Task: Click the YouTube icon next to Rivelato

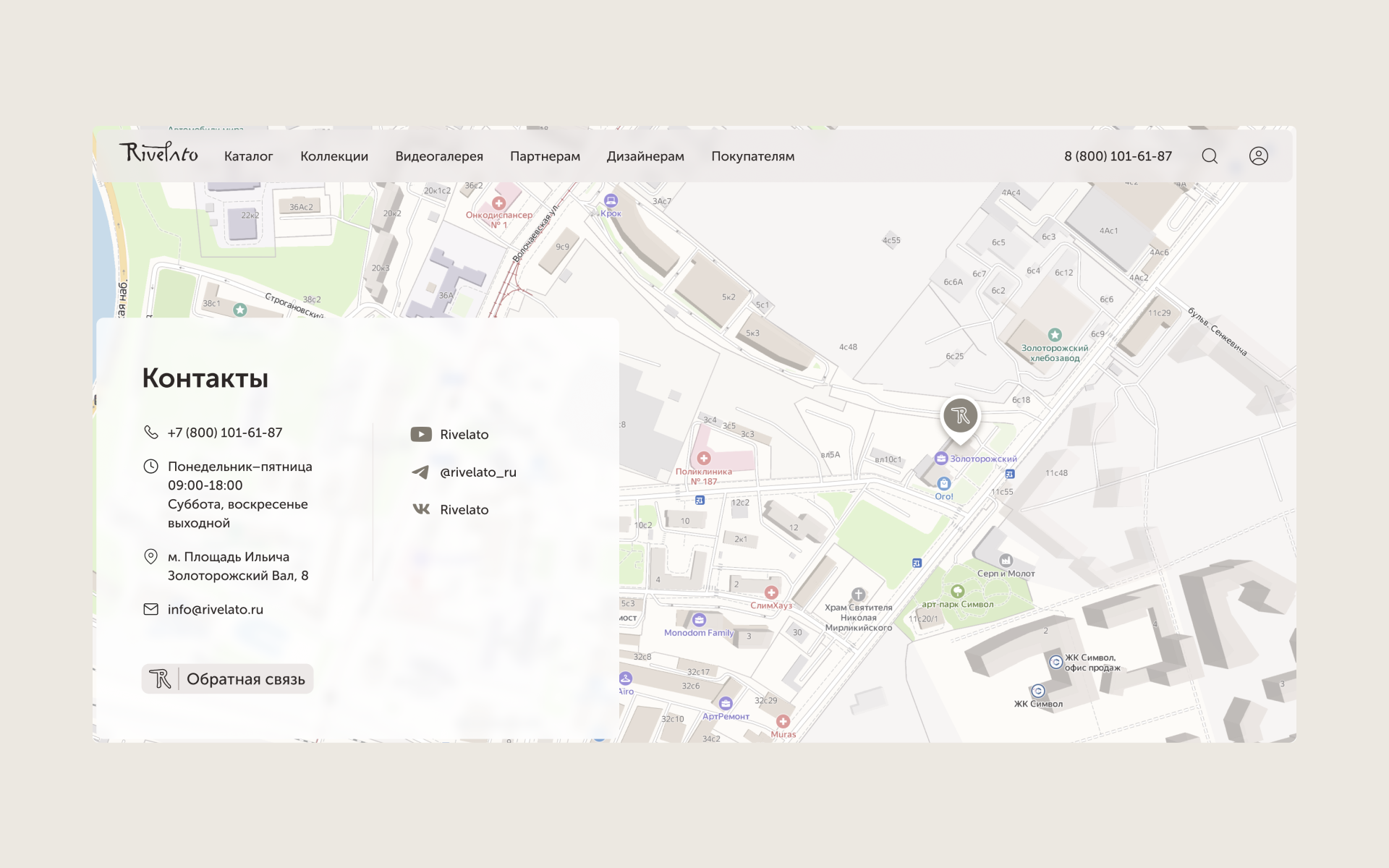Action: coord(421,434)
